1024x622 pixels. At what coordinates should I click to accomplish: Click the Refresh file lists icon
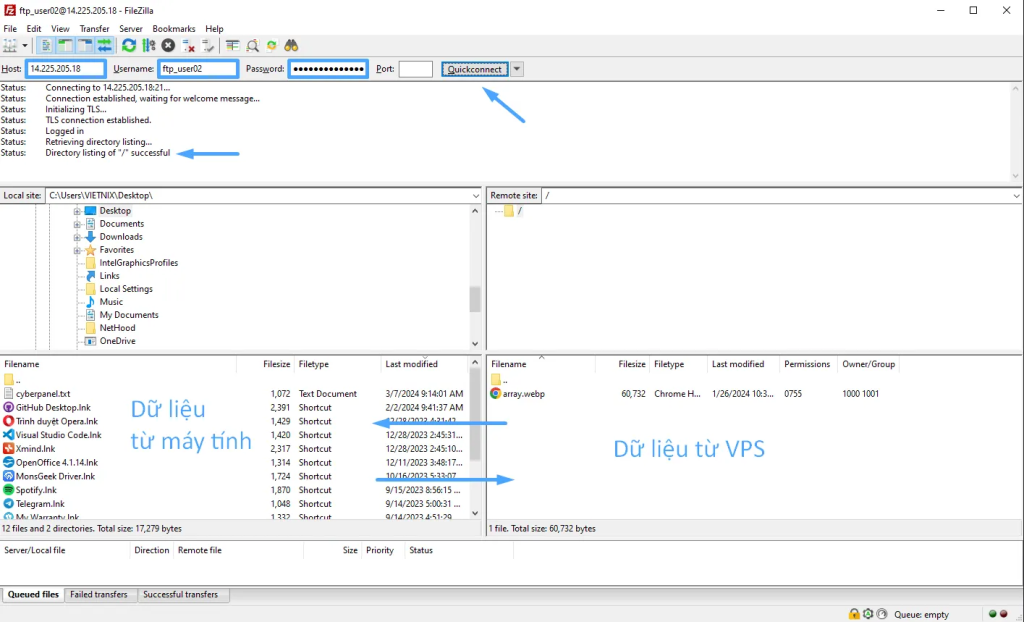click(x=129, y=46)
